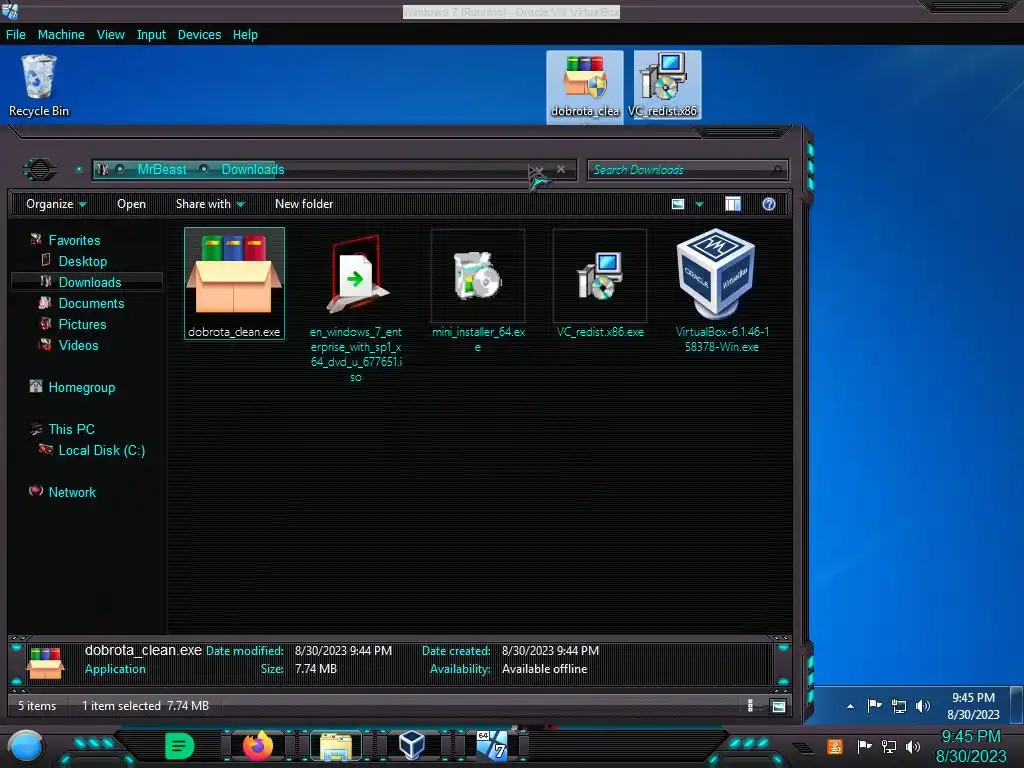Select This PC in navigation pane
This screenshot has height=768, width=1024.
coord(71,429)
